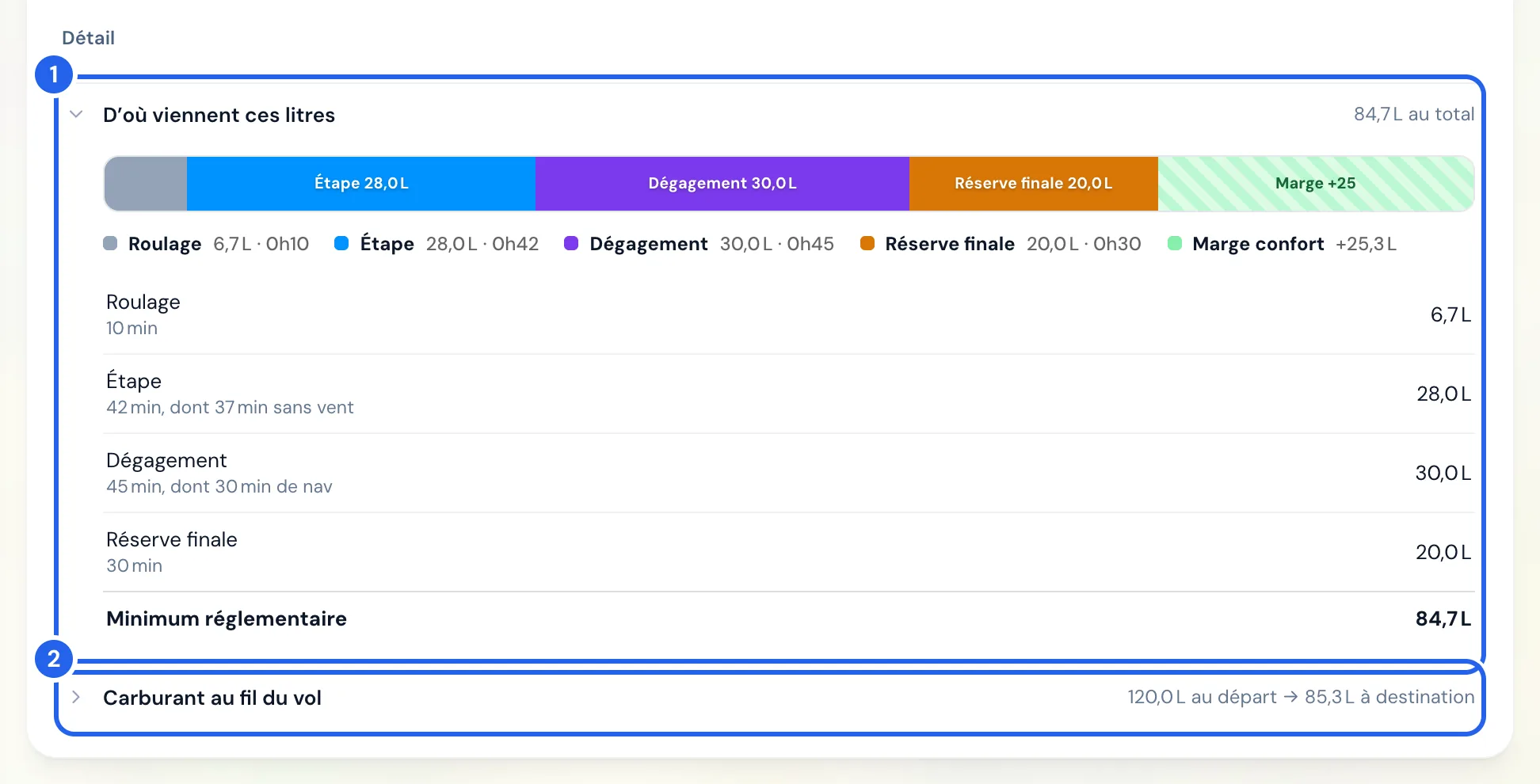Select the Étape 42 min row
Image resolution: width=1540 pixels, height=784 pixels.
tap(788, 394)
